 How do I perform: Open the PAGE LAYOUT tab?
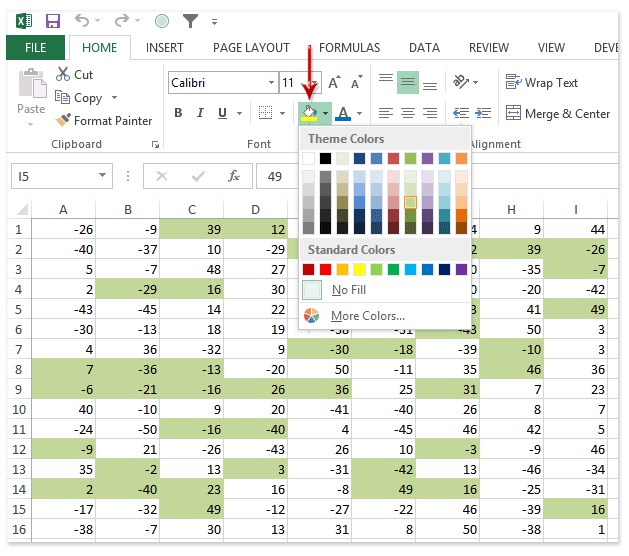tap(251, 47)
